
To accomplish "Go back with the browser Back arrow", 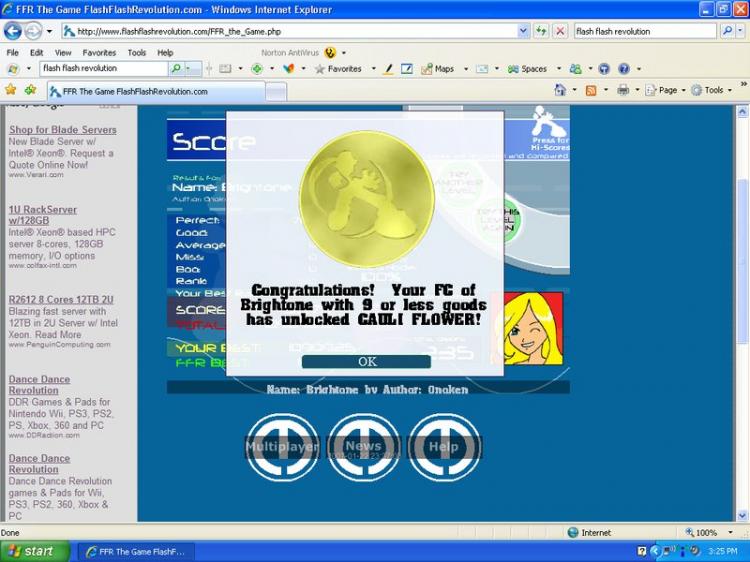I will click(x=14, y=31).
